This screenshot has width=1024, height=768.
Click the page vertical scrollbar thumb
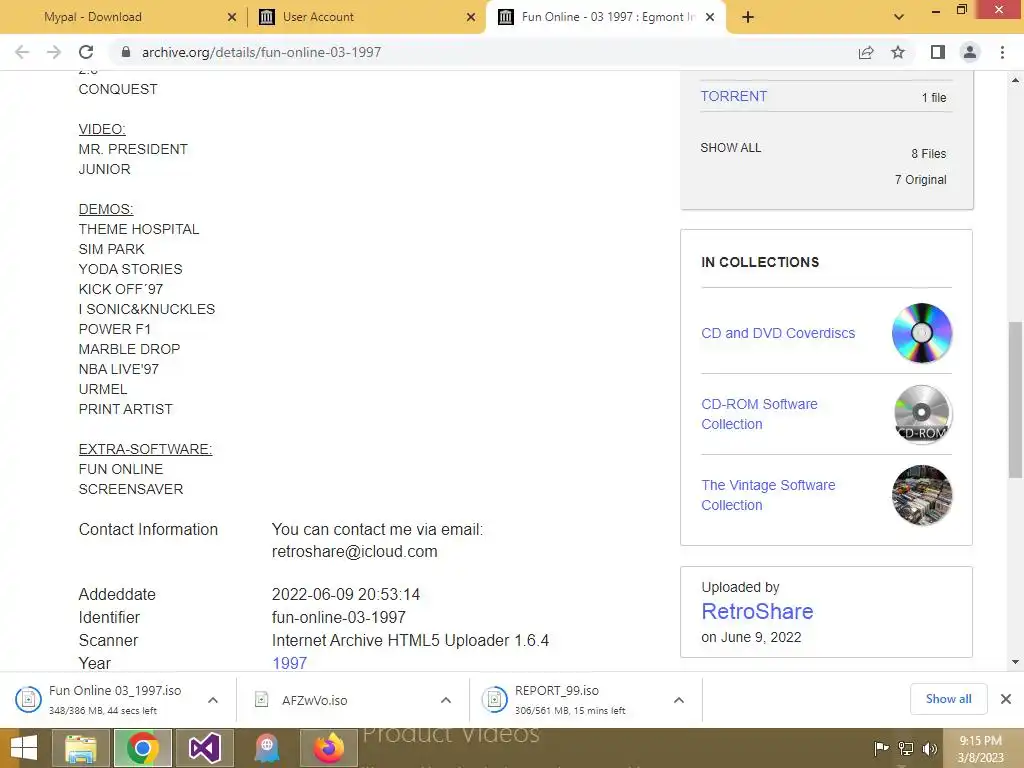pos(1015,400)
